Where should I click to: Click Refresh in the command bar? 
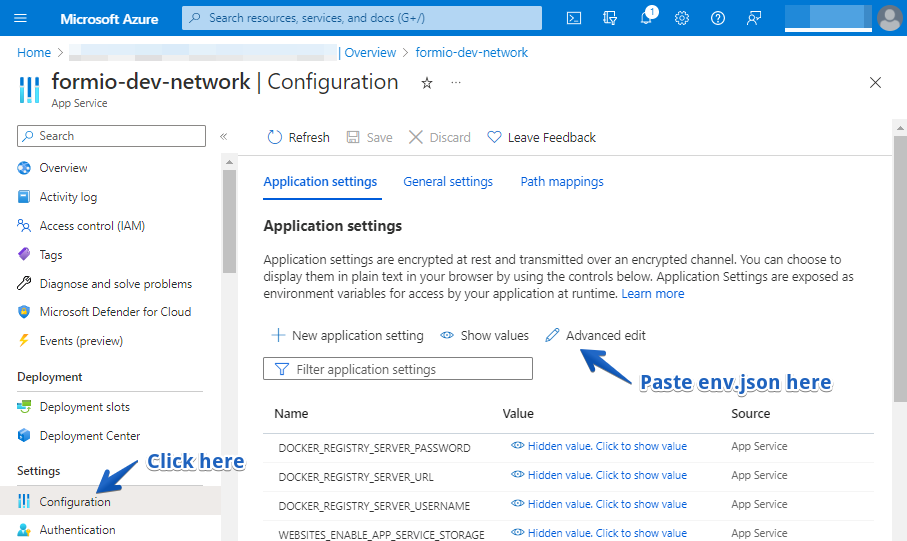point(298,138)
